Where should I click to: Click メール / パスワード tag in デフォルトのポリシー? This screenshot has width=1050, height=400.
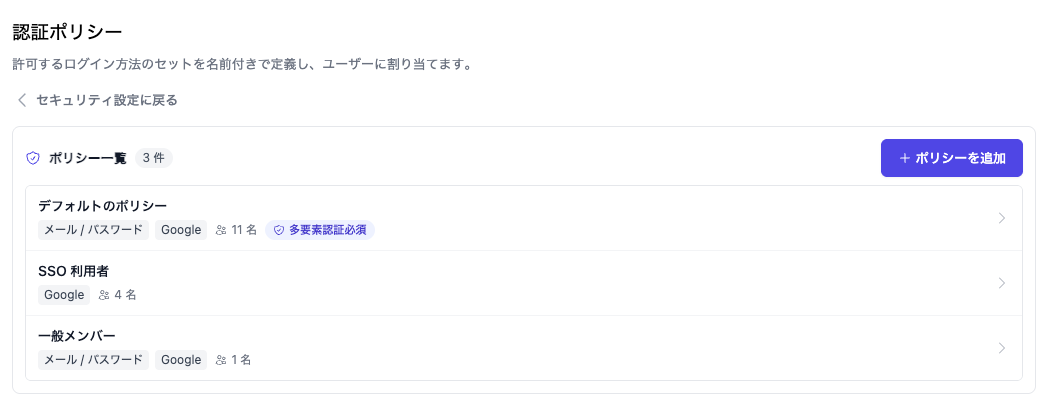click(x=93, y=230)
